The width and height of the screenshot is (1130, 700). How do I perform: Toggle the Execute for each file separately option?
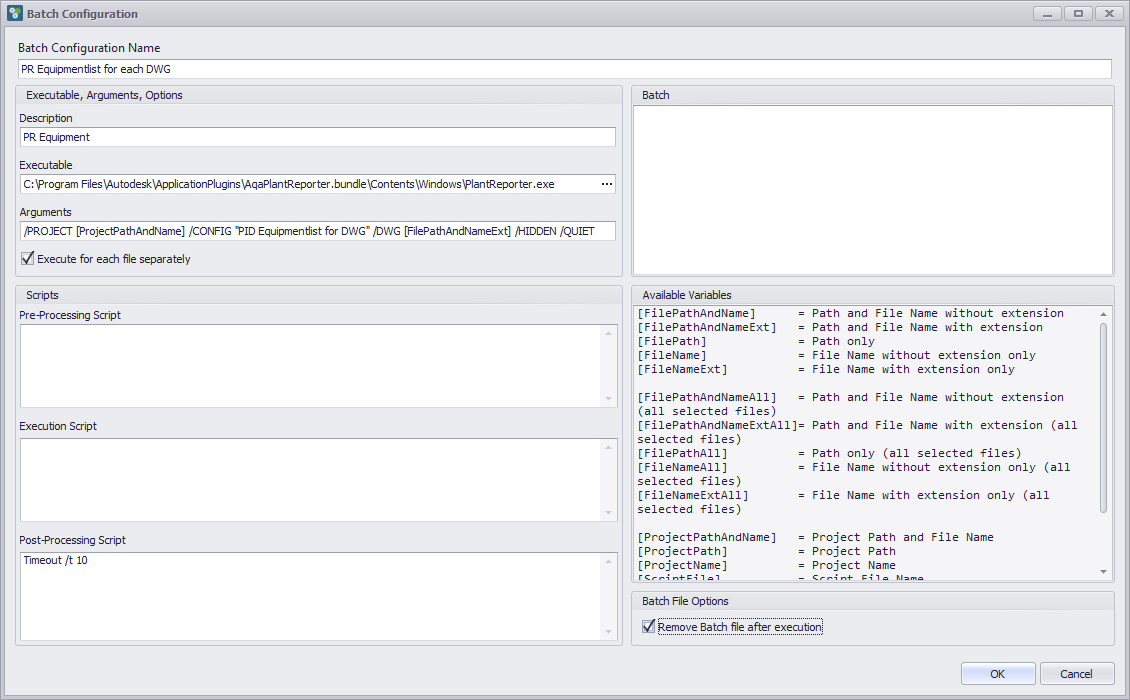[x=25, y=256]
